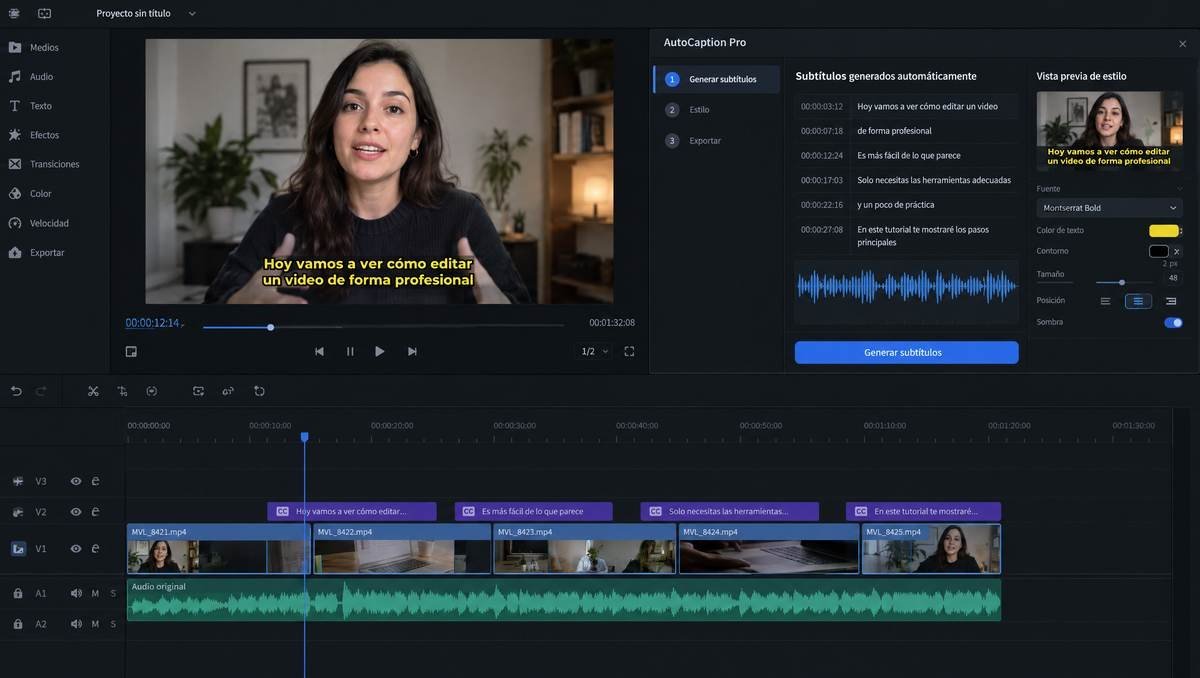This screenshot has height=678, width=1200.
Task: Pause the video preview
Action: pyautogui.click(x=350, y=351)
